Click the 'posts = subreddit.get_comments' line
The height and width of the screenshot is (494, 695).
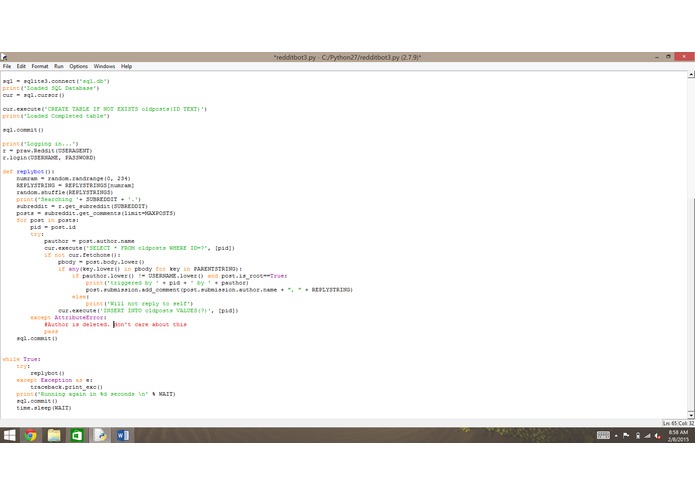pyautogui.click(x=96, y=213)
